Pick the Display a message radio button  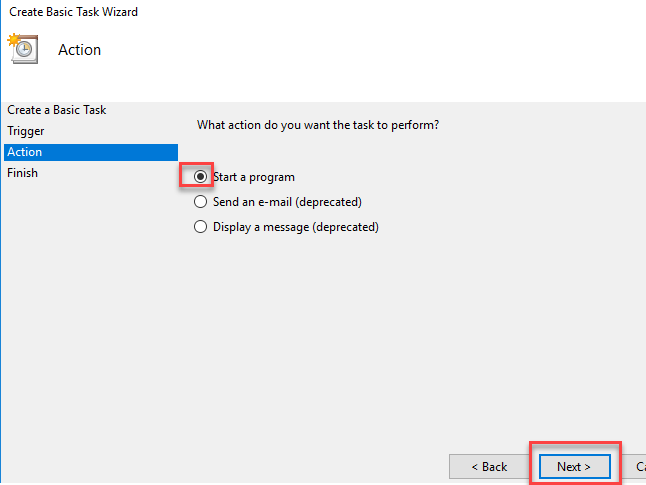click(x=200, y=227)
